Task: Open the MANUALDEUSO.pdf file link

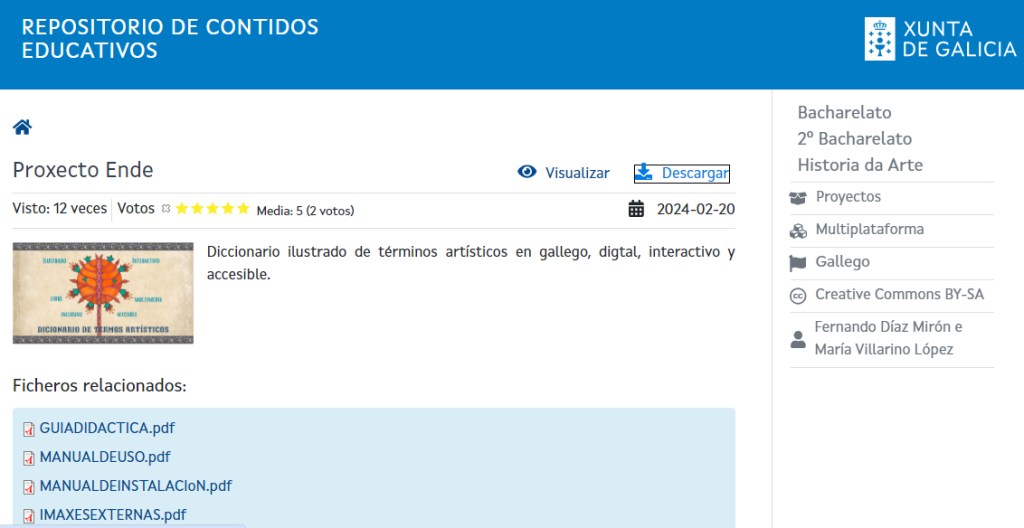Action: (105, 457)
